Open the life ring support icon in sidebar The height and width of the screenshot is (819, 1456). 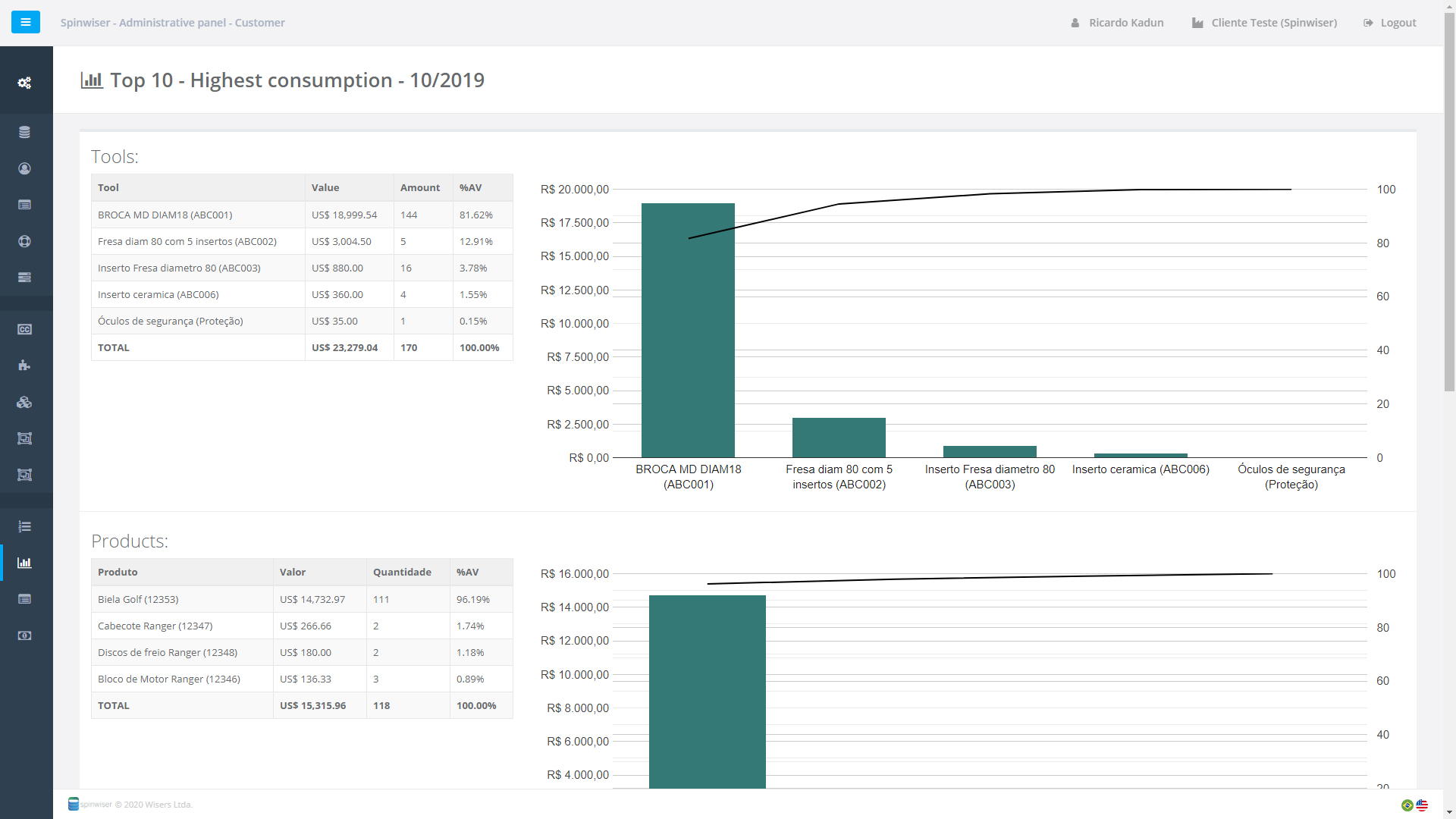pos(24,241)
